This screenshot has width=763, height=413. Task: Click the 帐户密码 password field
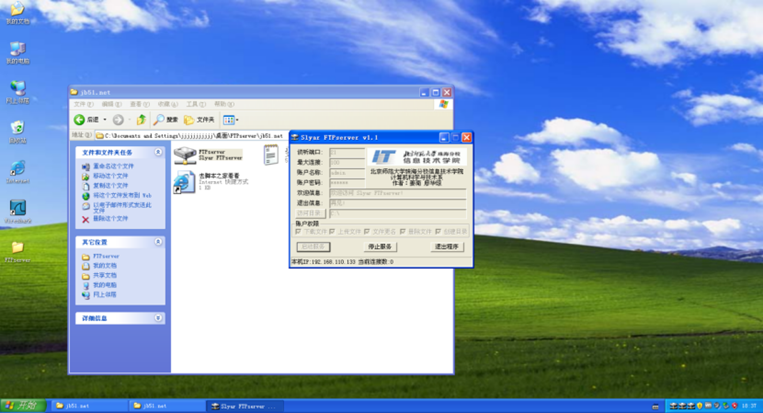pos(347,183)
